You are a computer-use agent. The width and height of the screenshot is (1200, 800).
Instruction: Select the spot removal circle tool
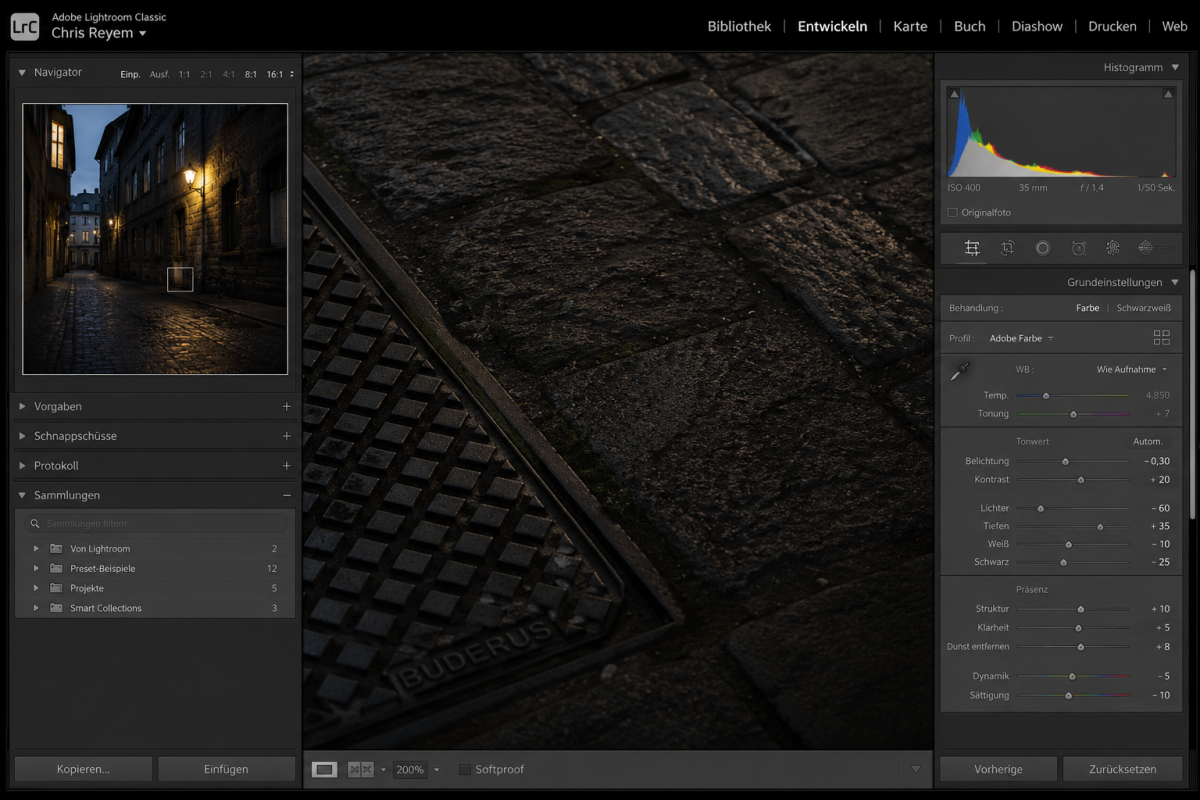pos(1042,248)
